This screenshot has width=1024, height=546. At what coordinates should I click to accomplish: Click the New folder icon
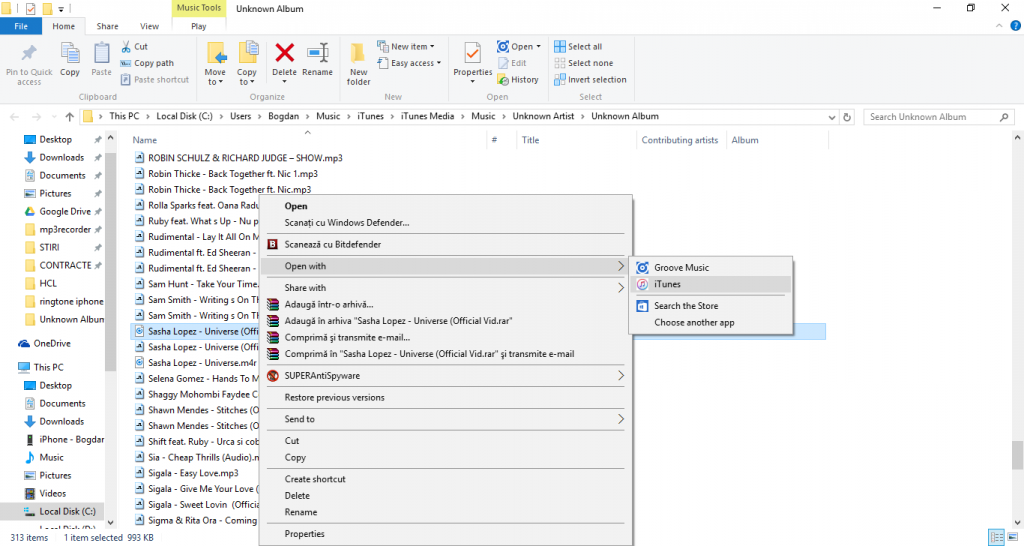pyautogui.click(x=358, y=54)
